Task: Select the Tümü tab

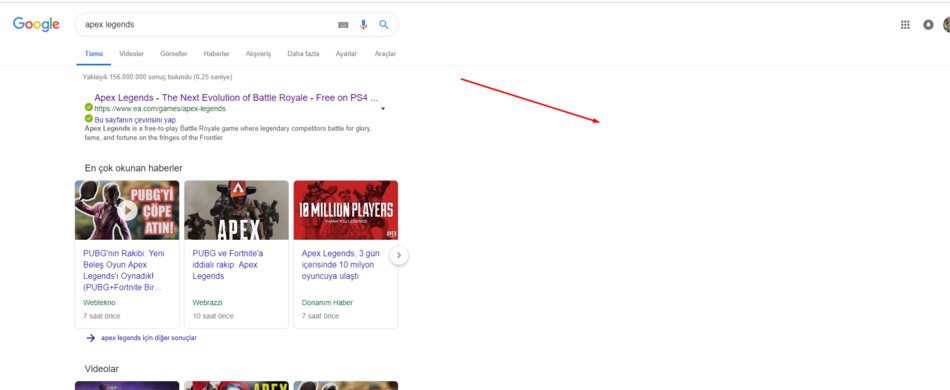Action: 93,54
